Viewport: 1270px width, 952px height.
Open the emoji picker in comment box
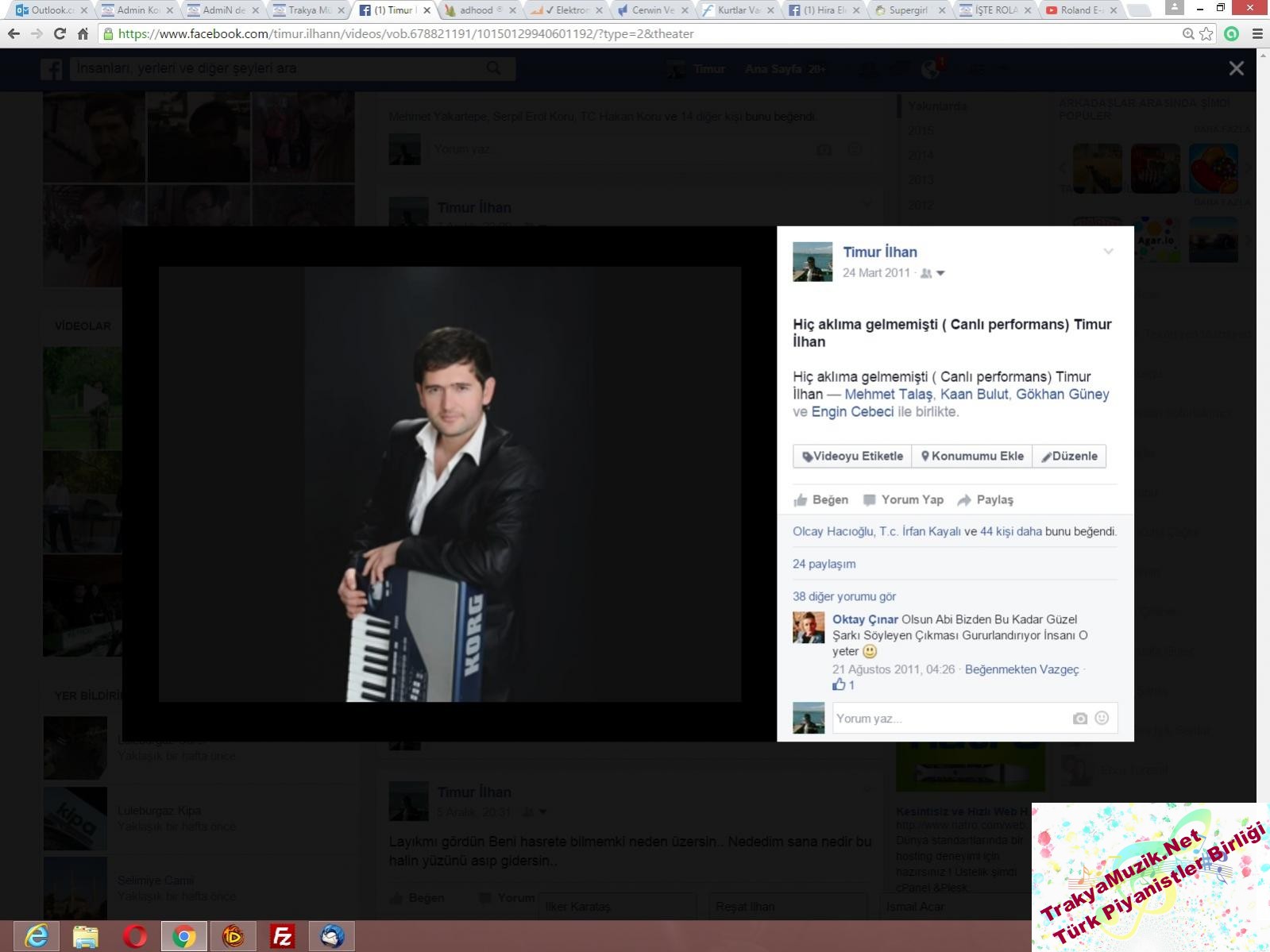tap(1102, 718)
